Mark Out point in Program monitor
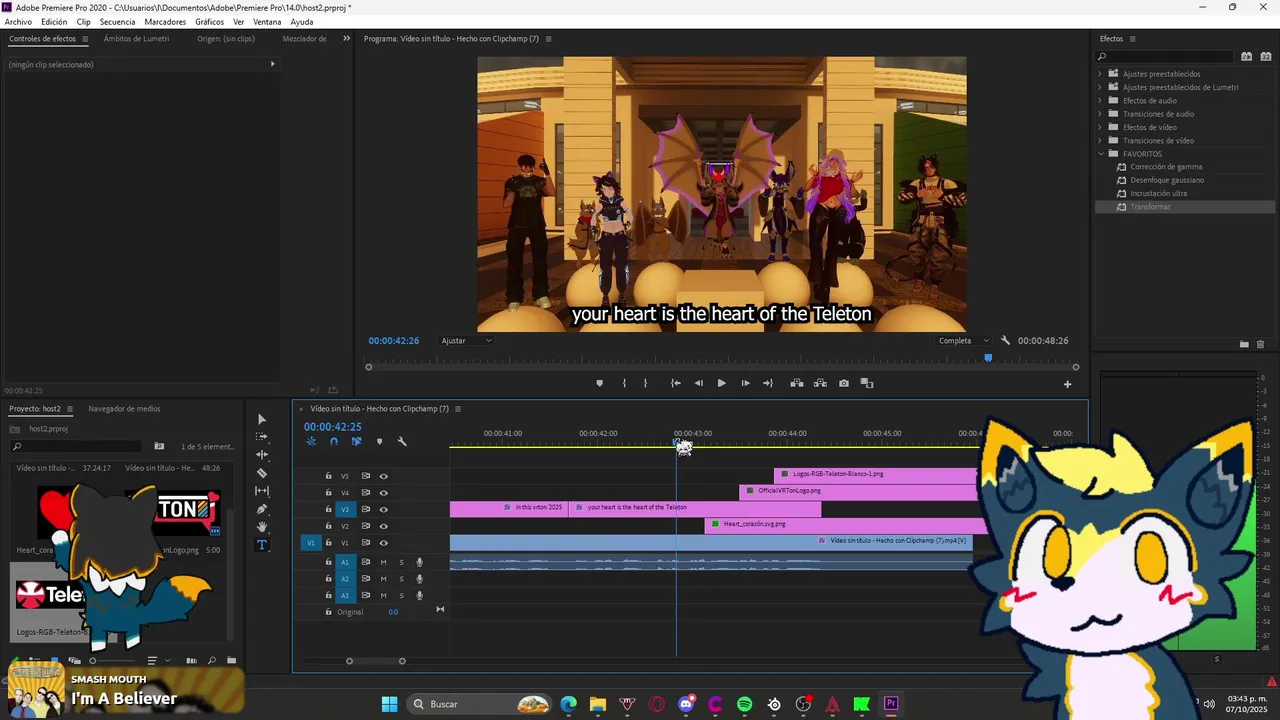This screenshot has width=1280, height=720. (x=645, y=383)
